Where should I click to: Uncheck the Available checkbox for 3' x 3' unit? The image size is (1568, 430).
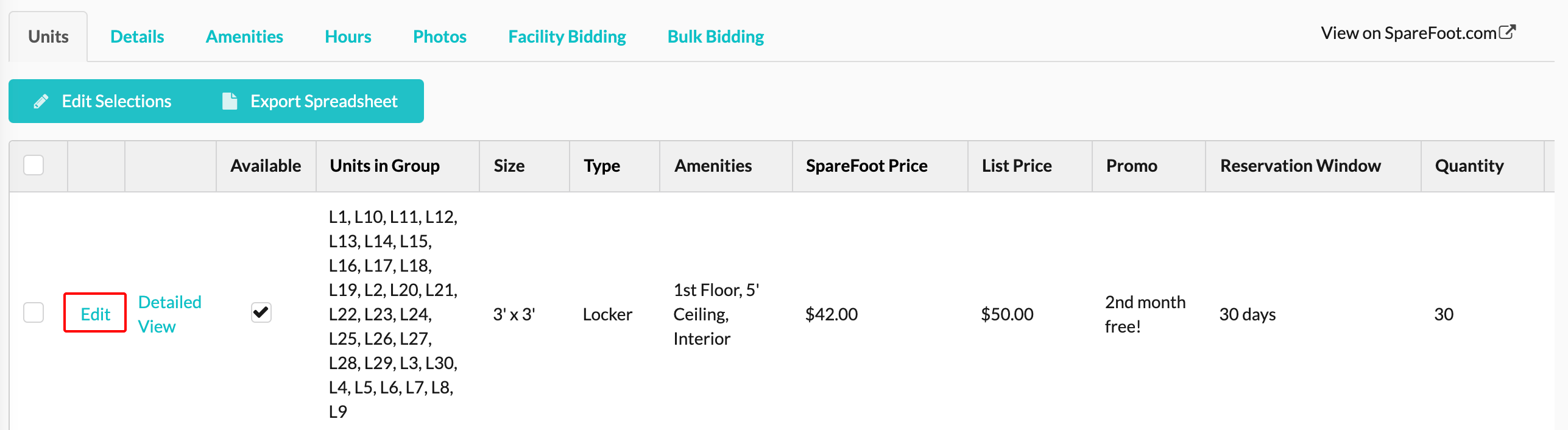pos(261,312)
